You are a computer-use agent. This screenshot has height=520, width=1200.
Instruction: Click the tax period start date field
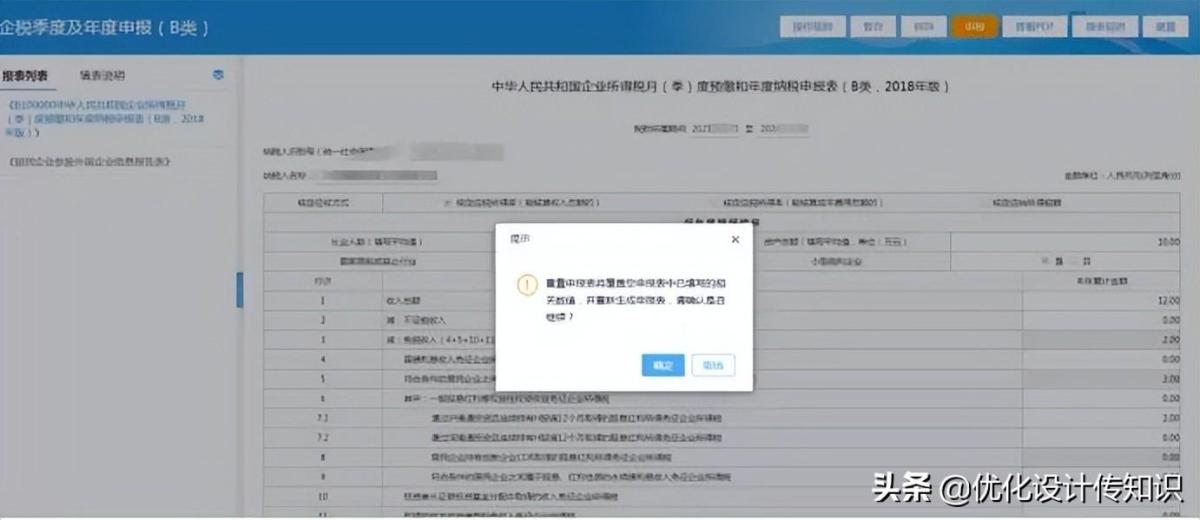[716, 129]
